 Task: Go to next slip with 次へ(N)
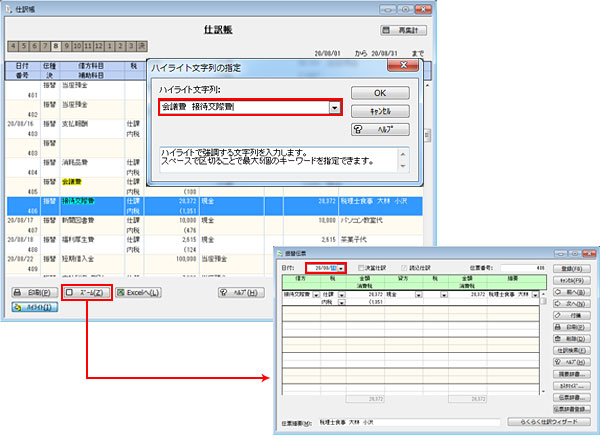coord(572,304)
